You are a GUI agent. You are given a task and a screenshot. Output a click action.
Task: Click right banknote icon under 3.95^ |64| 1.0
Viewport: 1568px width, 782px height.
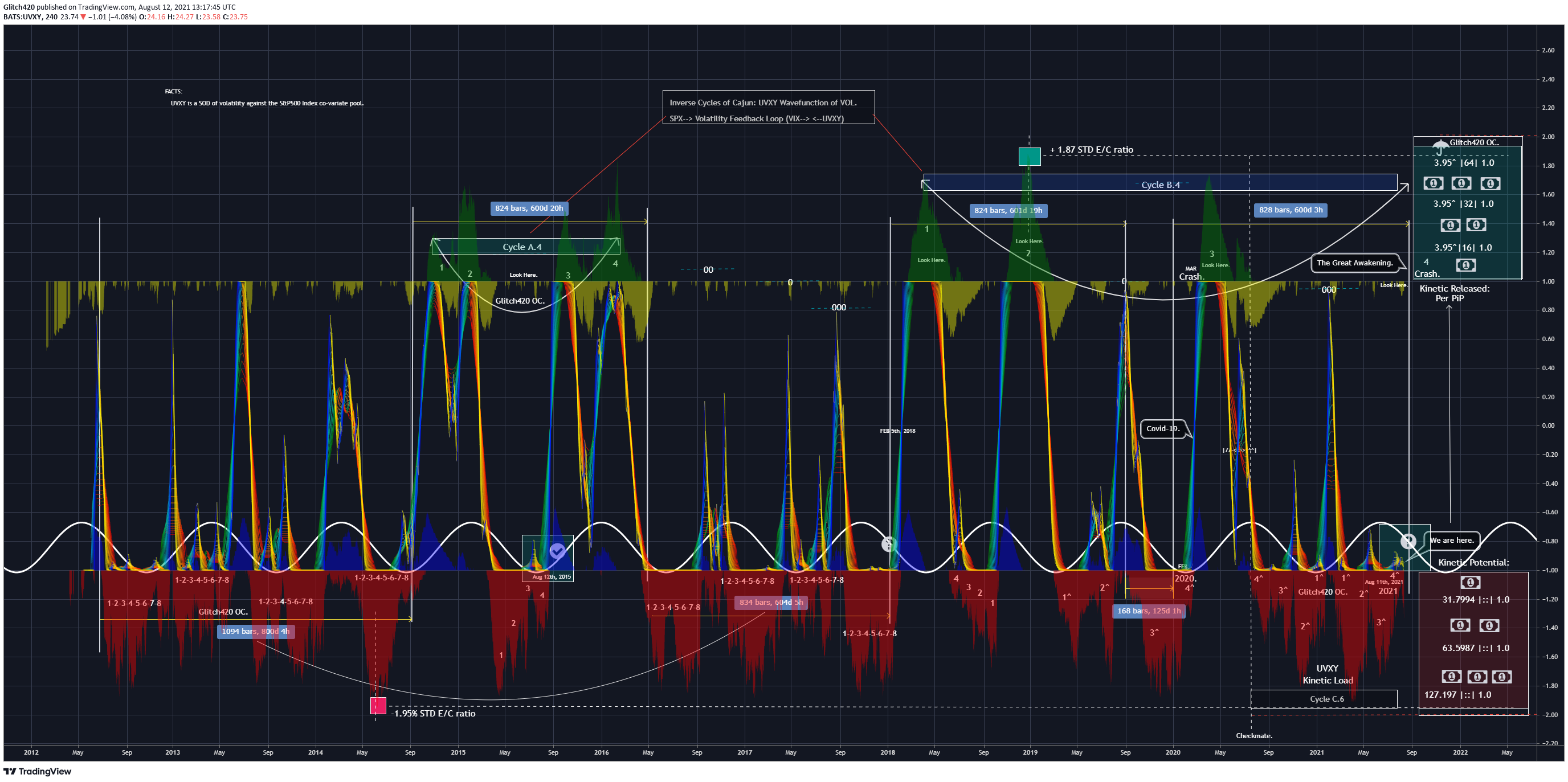1490,183
